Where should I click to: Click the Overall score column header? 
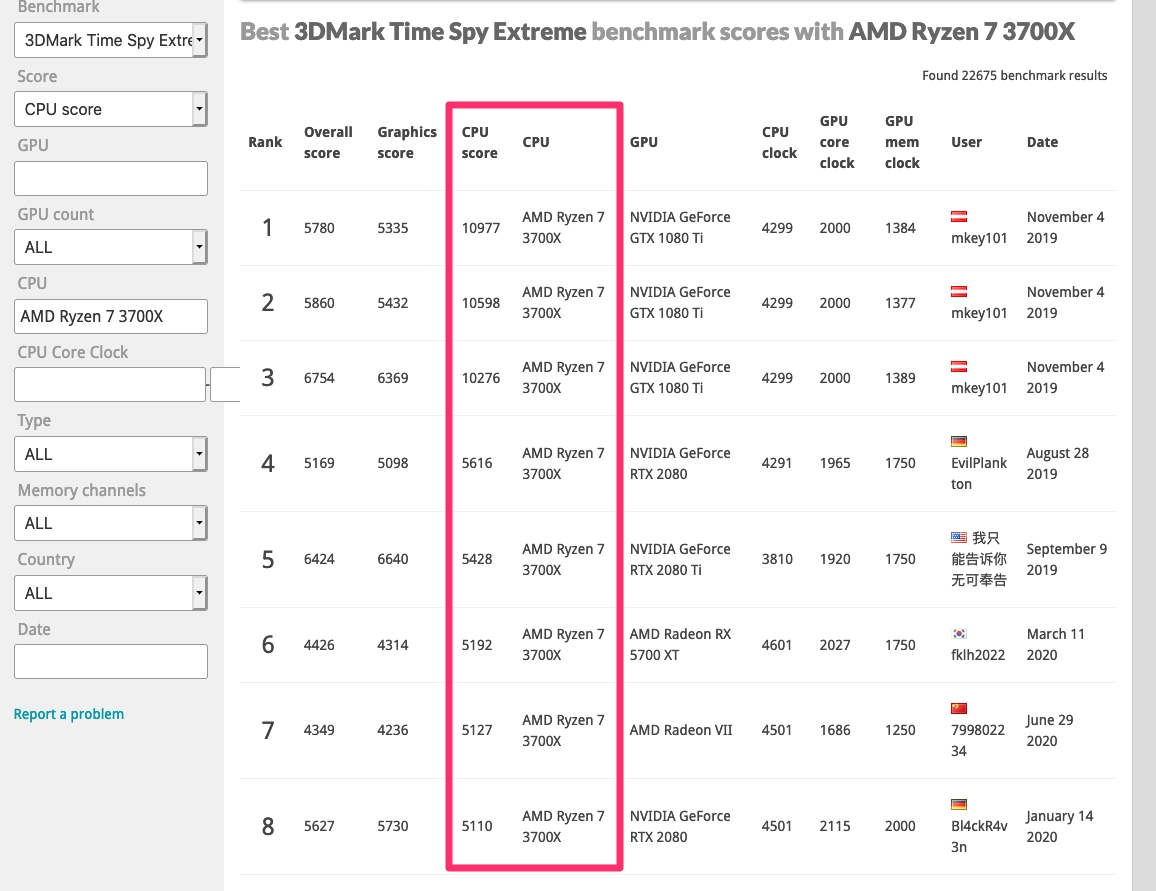pyautogui.click(x=328, y=142)
